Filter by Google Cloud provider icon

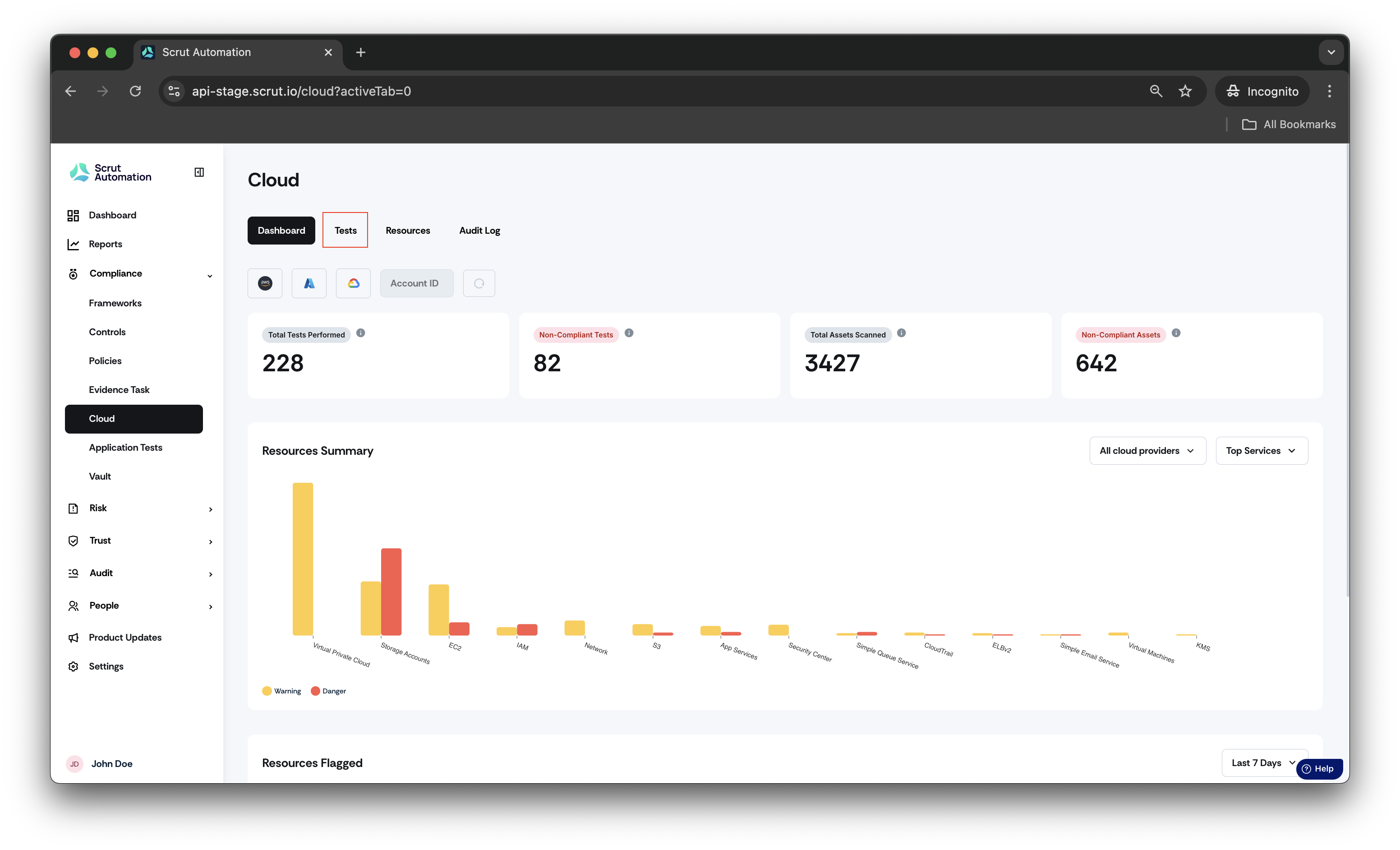(354, 283)
